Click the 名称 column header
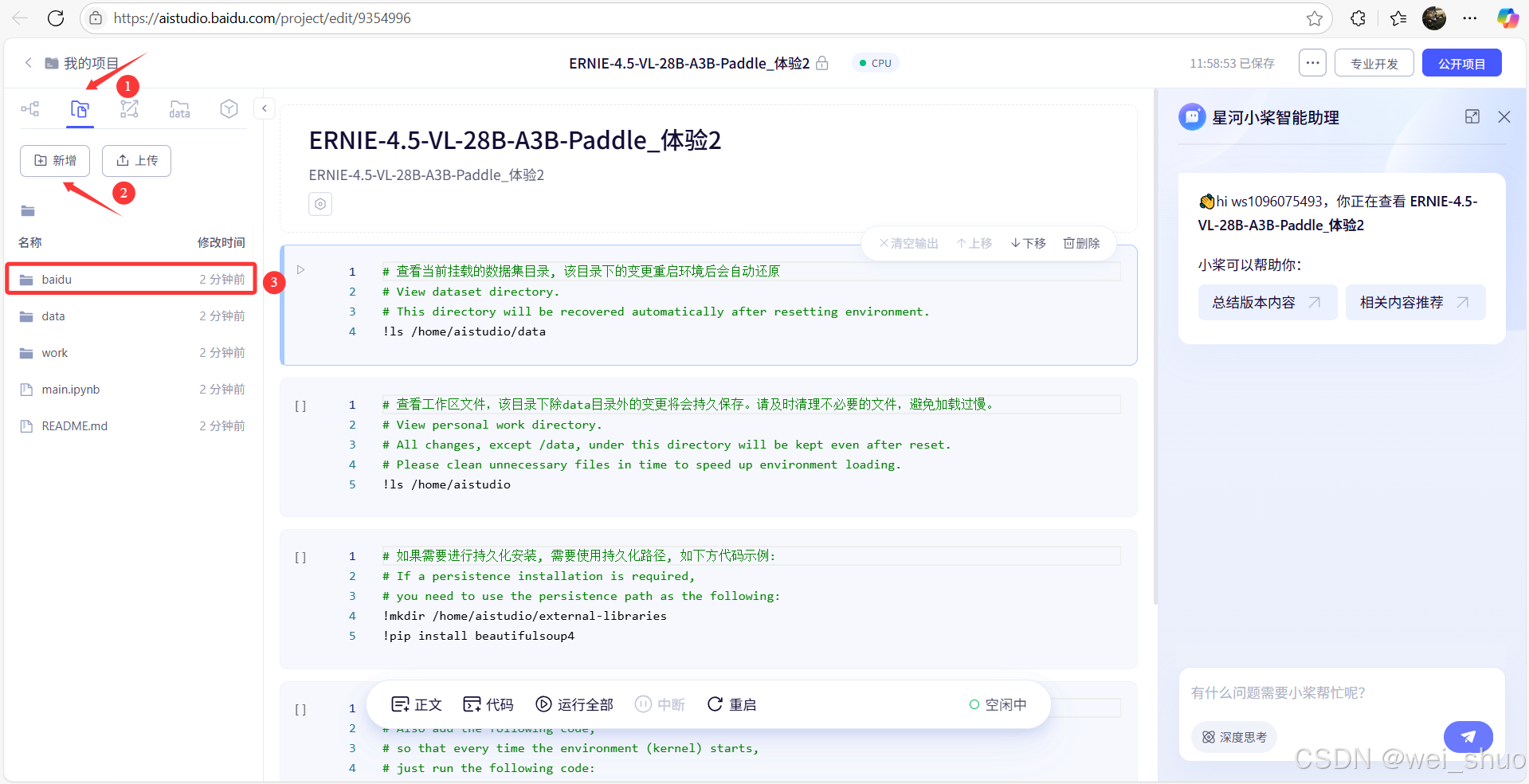Screen dimensions: 1529x784 (30, 242)
